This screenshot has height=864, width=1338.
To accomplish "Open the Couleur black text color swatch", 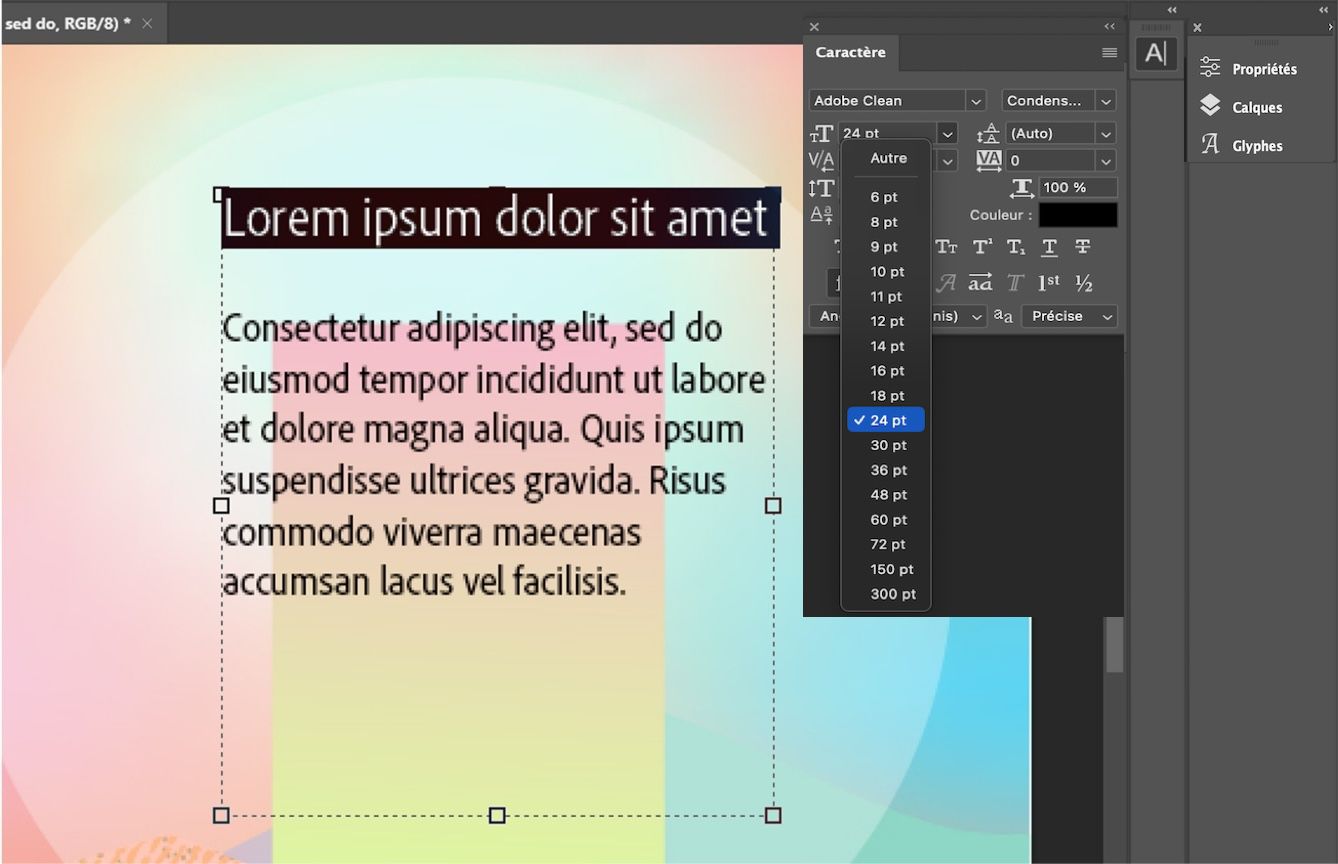I will pos(1078,215).
